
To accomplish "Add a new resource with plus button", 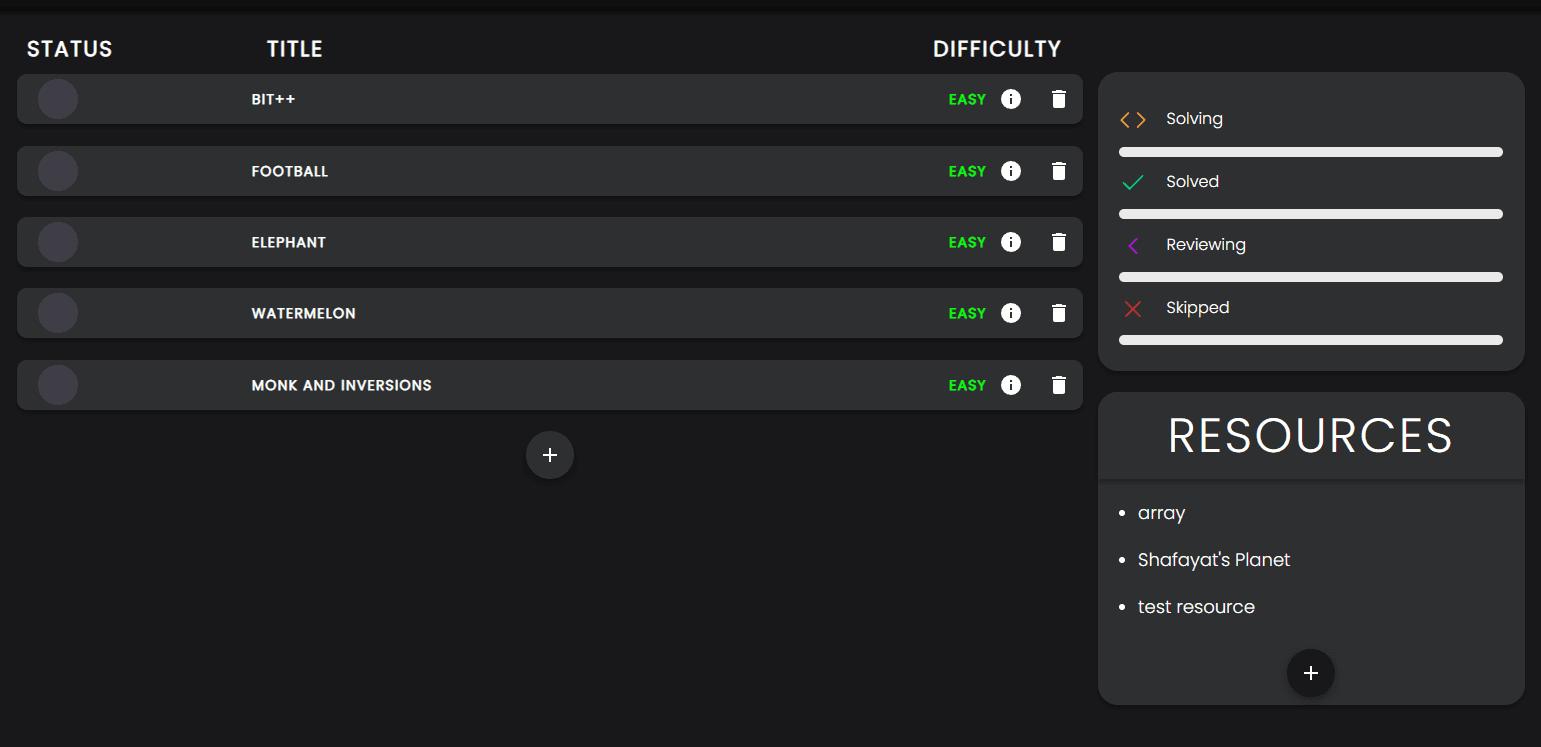I will (x=1311, y=673).
